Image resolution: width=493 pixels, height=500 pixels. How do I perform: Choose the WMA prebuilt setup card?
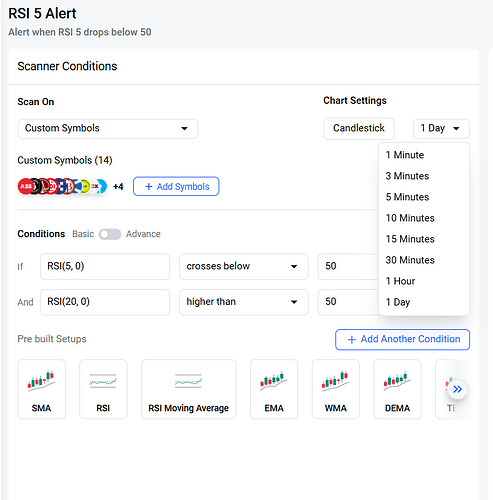click(x=336, y=389)
